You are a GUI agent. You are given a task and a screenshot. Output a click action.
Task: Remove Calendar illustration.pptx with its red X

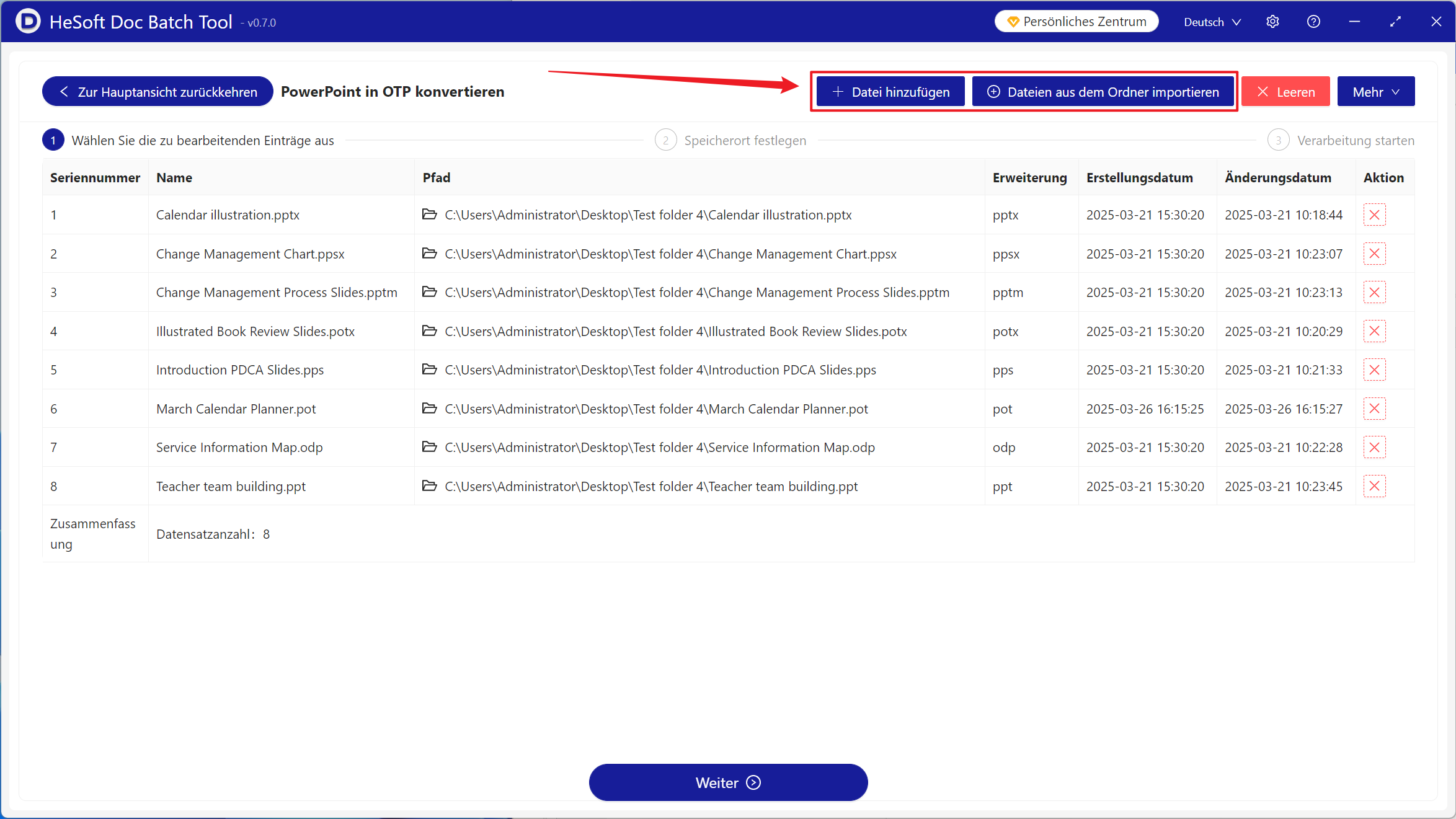coord(1374,215)
